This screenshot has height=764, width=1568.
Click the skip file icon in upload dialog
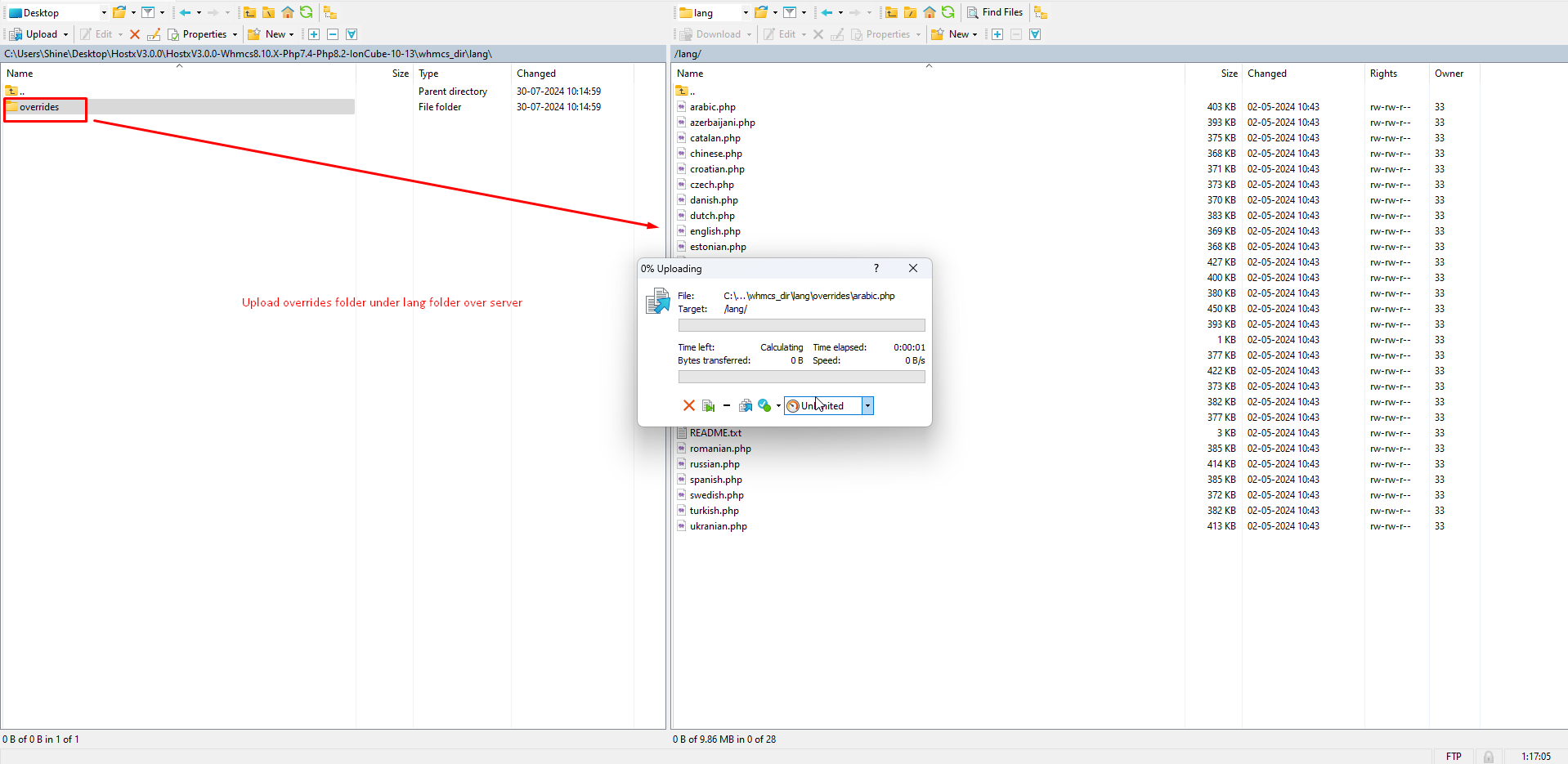pyautogui.click(x=709, y=406)
